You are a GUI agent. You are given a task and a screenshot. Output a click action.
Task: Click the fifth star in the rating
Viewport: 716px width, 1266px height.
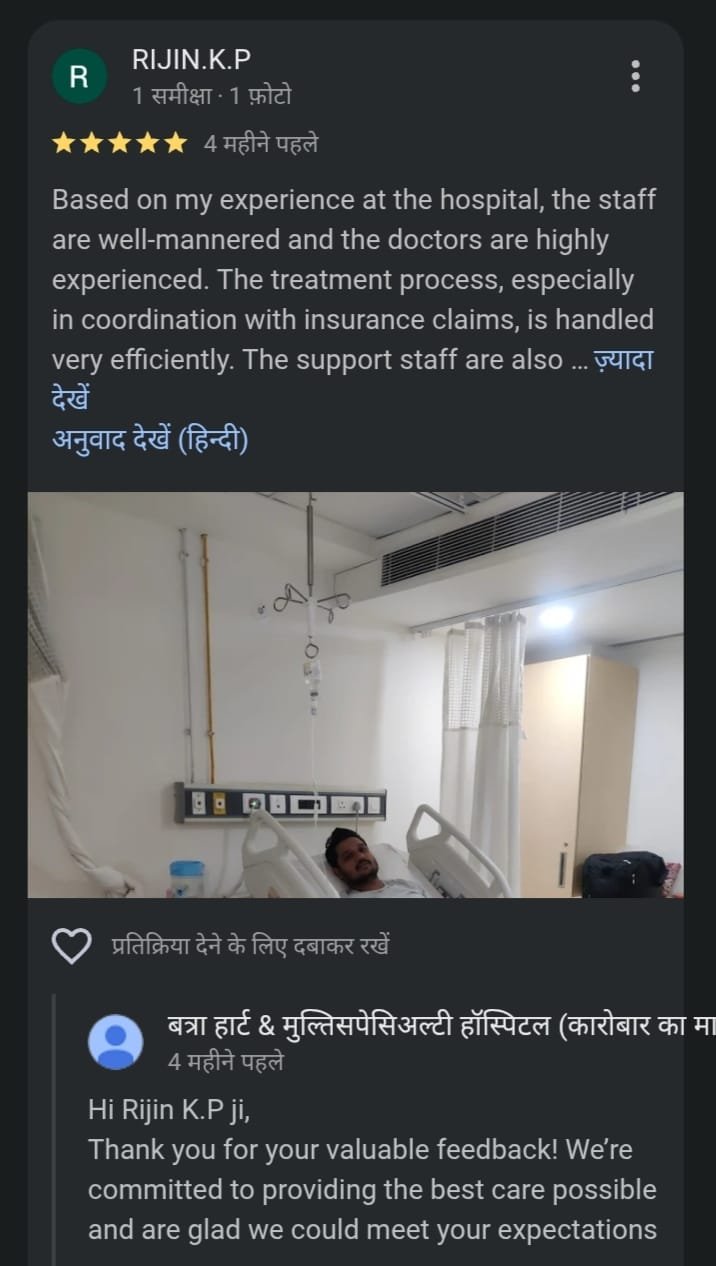pyautogui.click(x=175, y=144)
